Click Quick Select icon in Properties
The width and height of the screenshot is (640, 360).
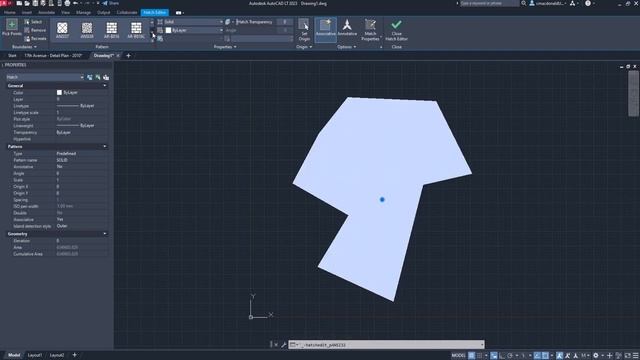coord(106,77)
